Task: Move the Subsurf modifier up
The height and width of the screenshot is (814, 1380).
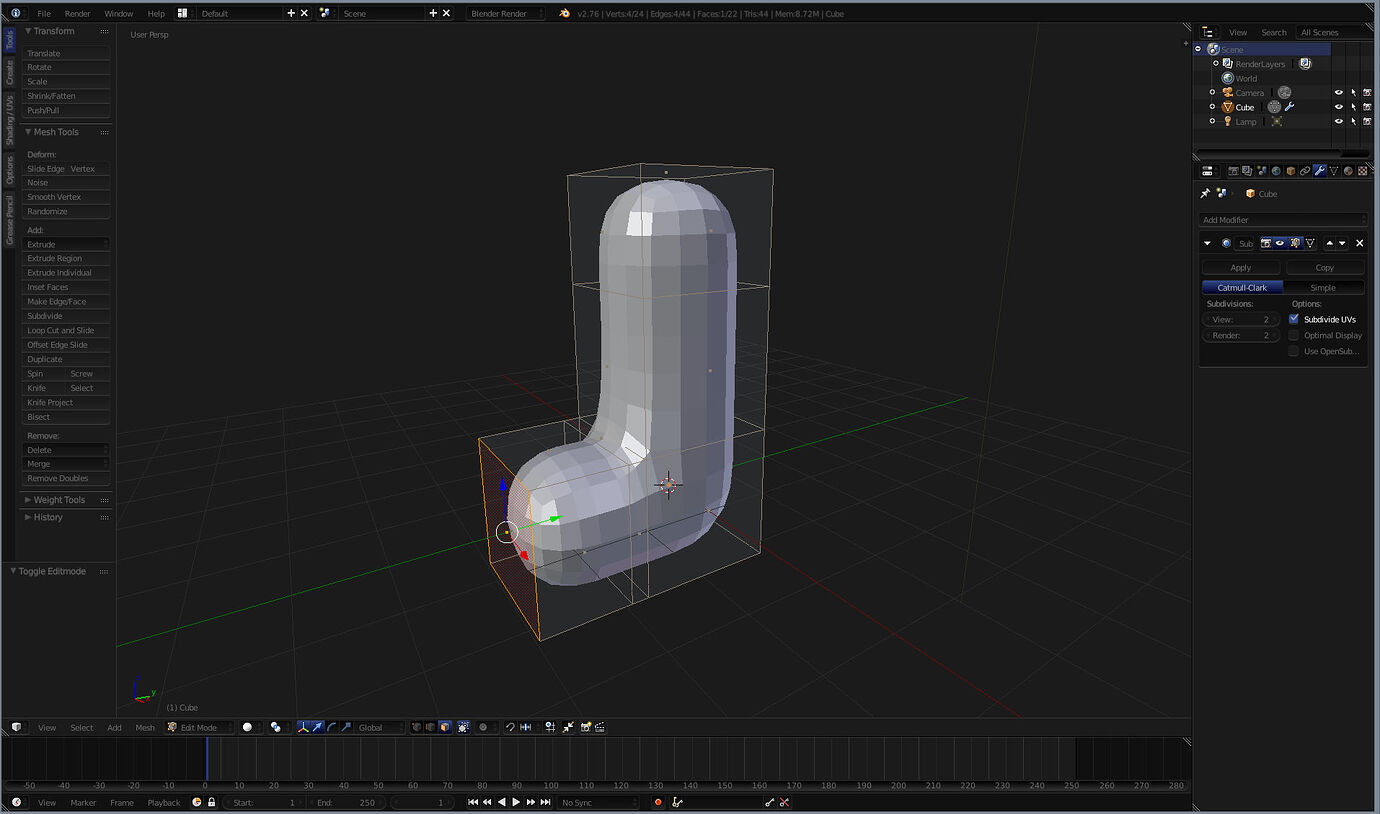Action: tap(1329, 243)
